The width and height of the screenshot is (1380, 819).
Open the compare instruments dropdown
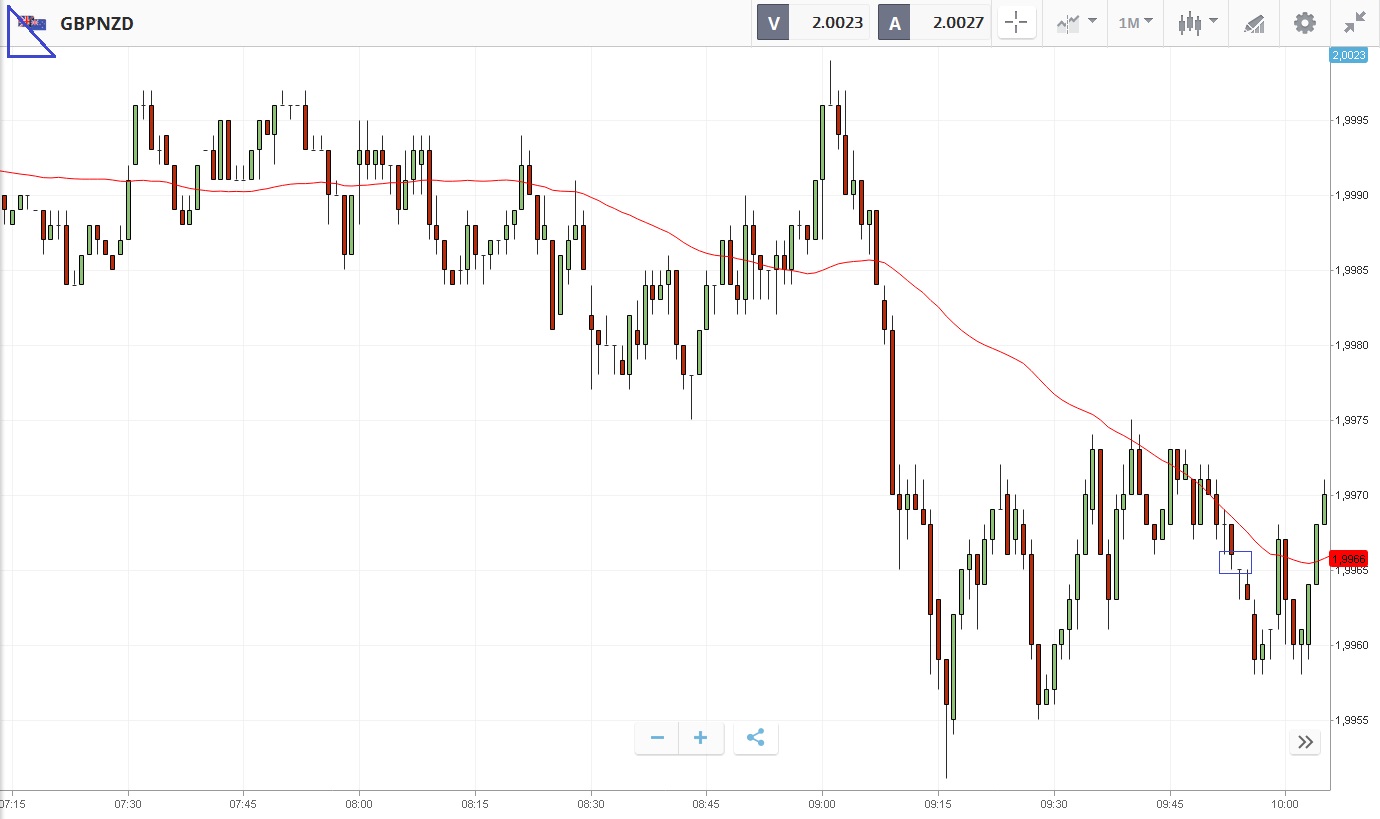[x=1076, y=23]
